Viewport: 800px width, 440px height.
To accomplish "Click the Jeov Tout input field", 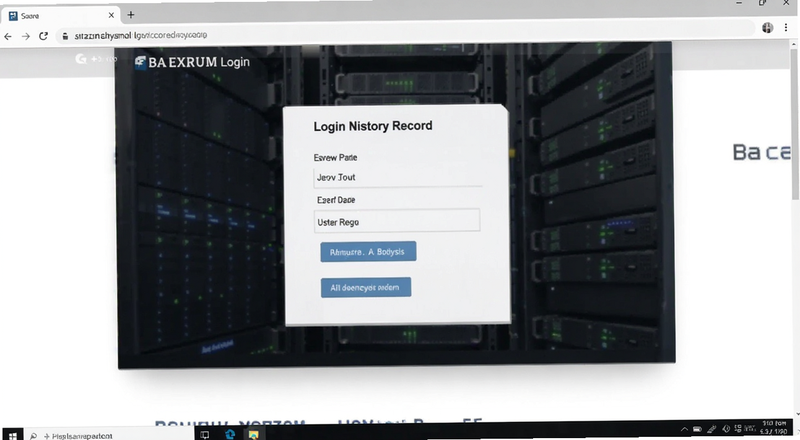I will click(x=397, y=177).
